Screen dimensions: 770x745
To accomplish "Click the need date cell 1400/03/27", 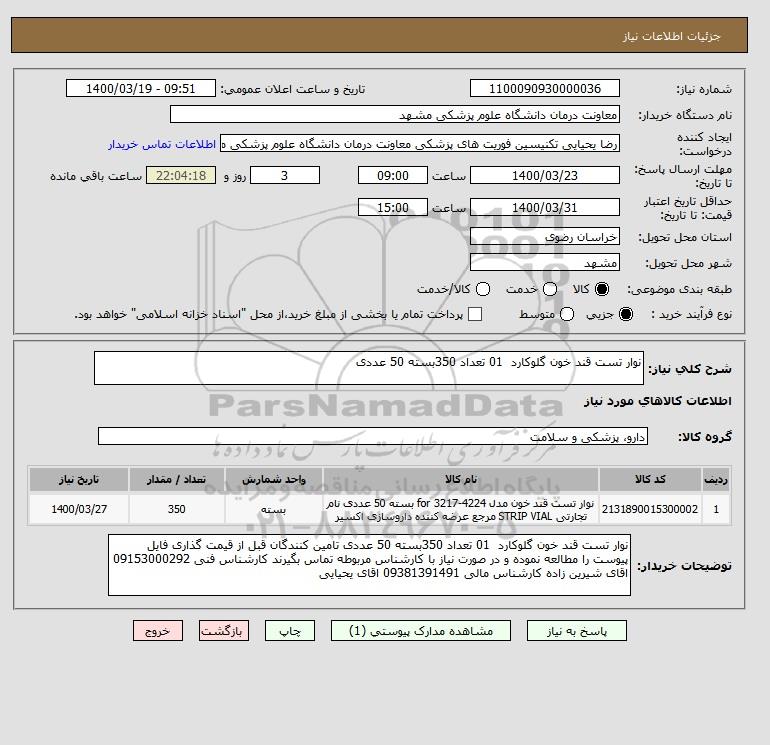I will tap(79, 509).
